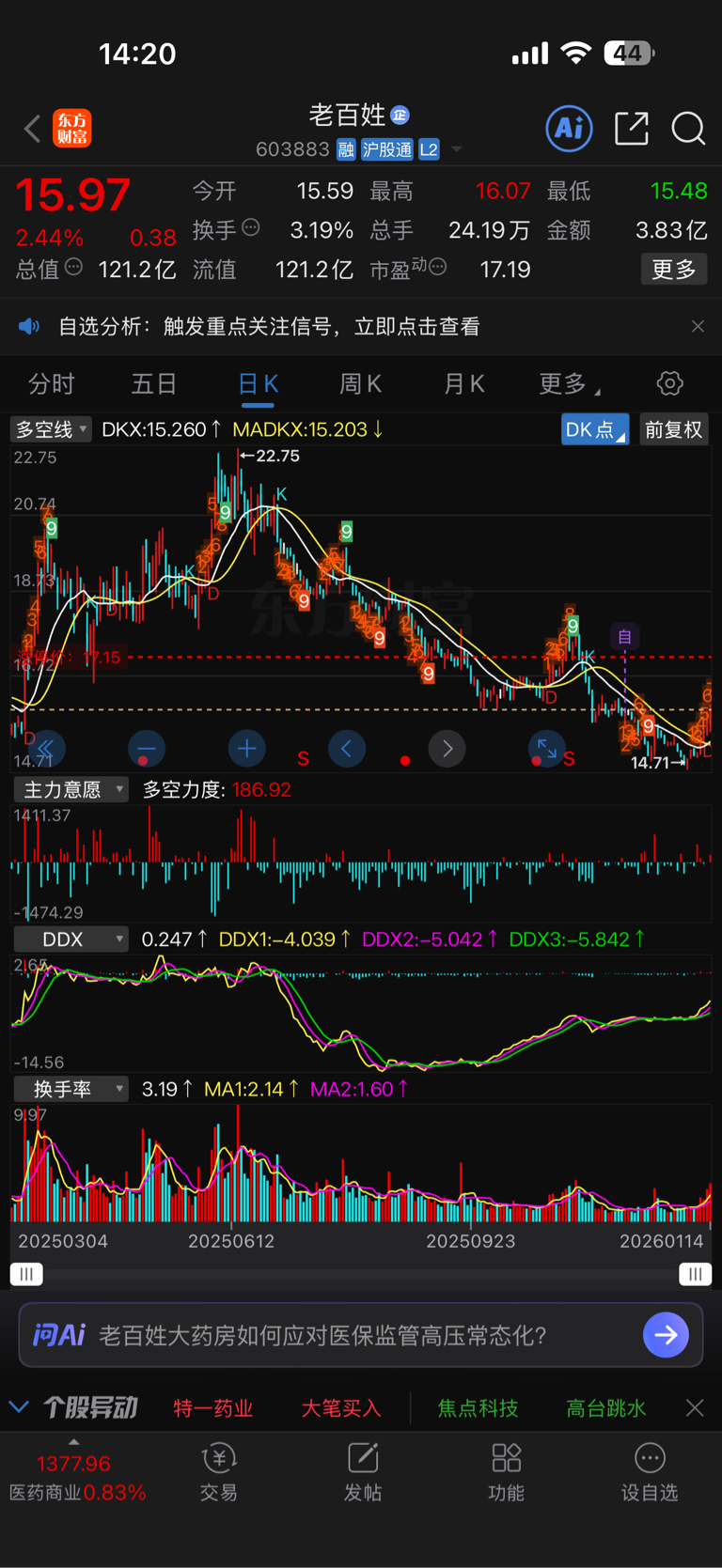The height and width of the screenshot is (1568, 722).
Task: Tap the speaker icon on 自选分析 banner
Action: click(29, 326)
